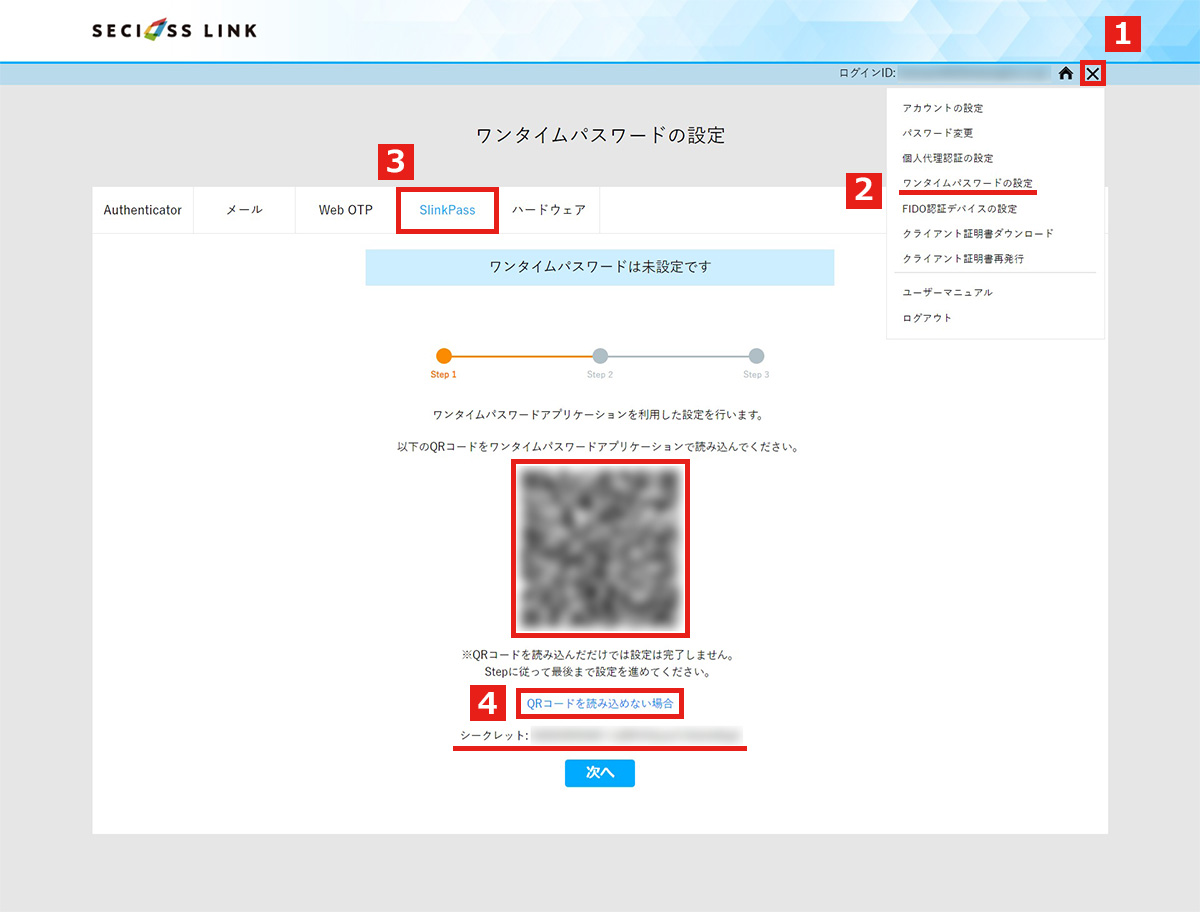Switch to the Authenticator tab
This screenshot has width=1200, height=912.
pos(143,210)
